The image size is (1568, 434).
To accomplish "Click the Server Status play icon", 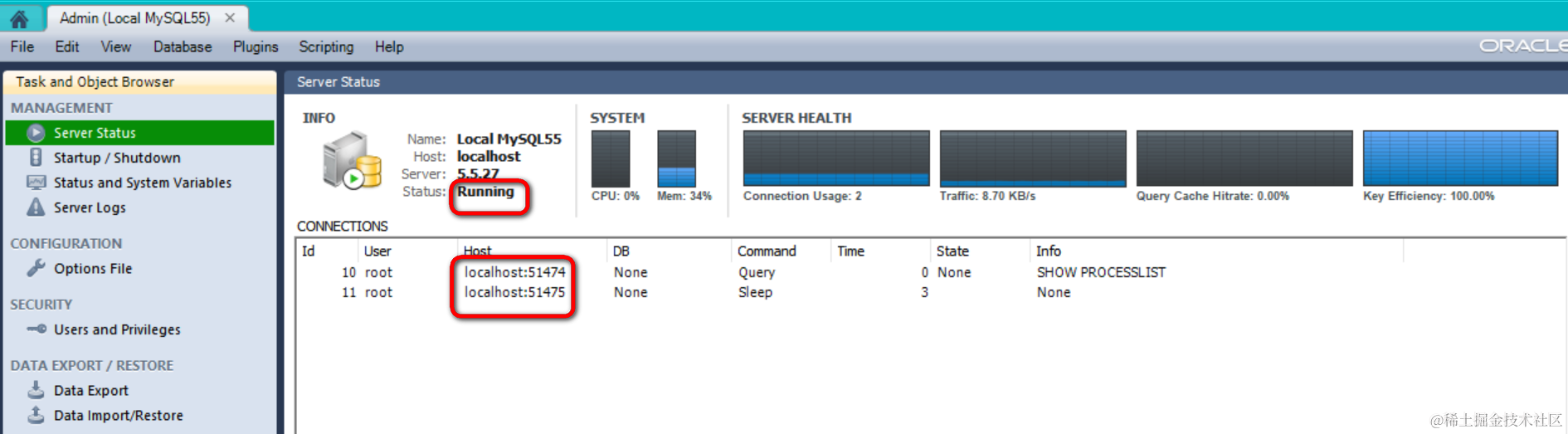I will (x=36, y=133).
